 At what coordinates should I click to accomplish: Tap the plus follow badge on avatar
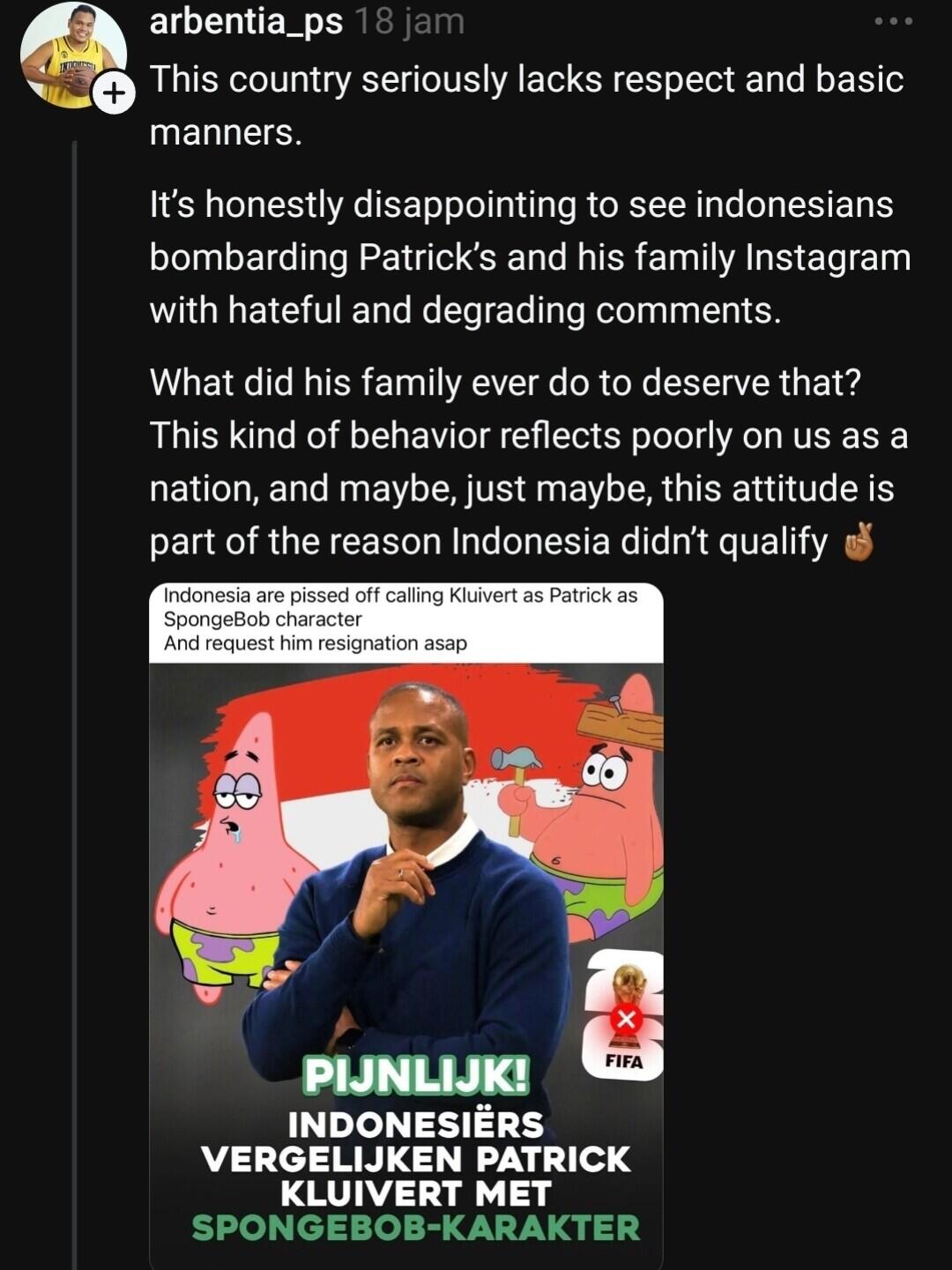pos(113,95)
